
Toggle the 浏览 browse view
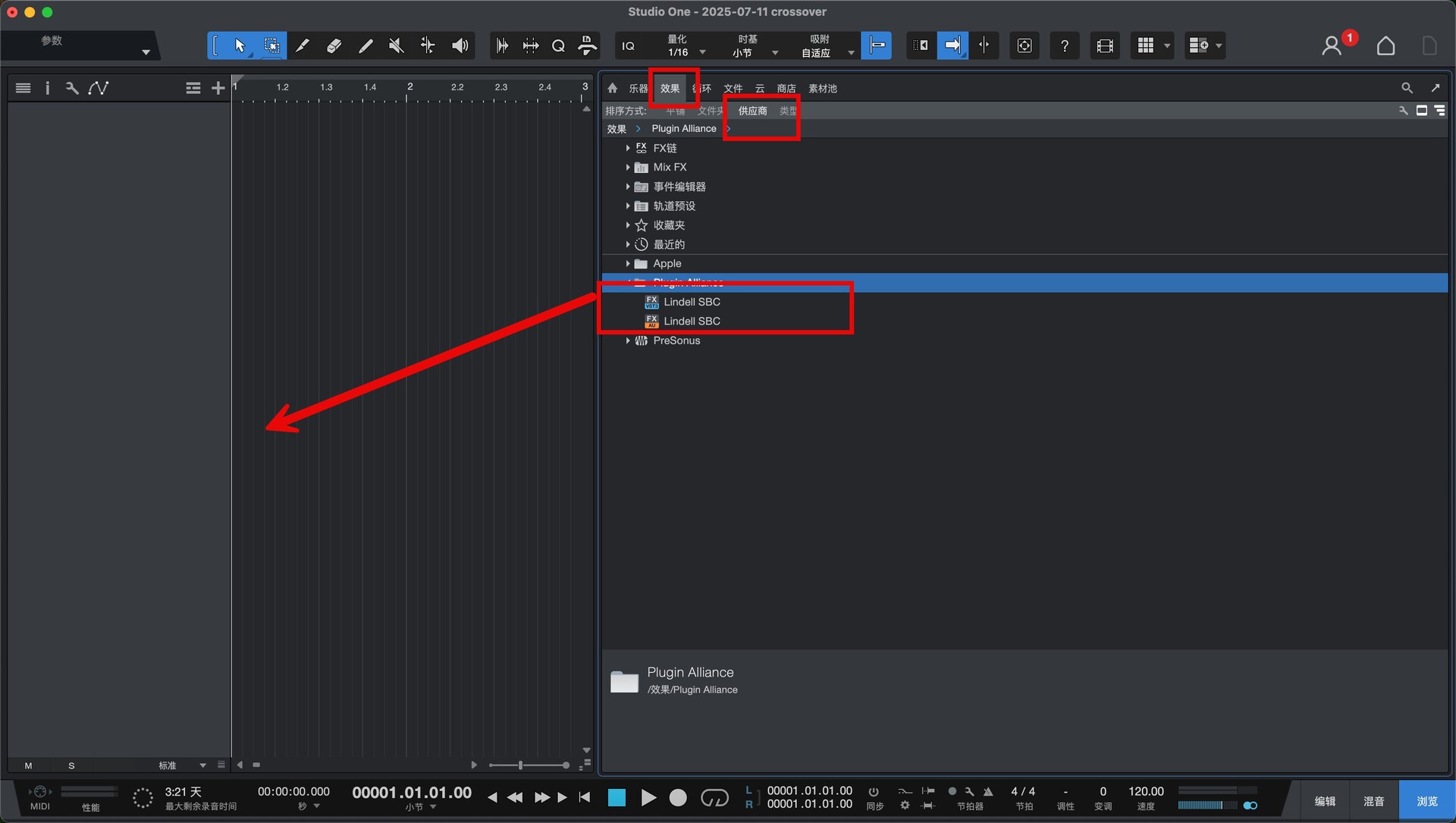1427,802
